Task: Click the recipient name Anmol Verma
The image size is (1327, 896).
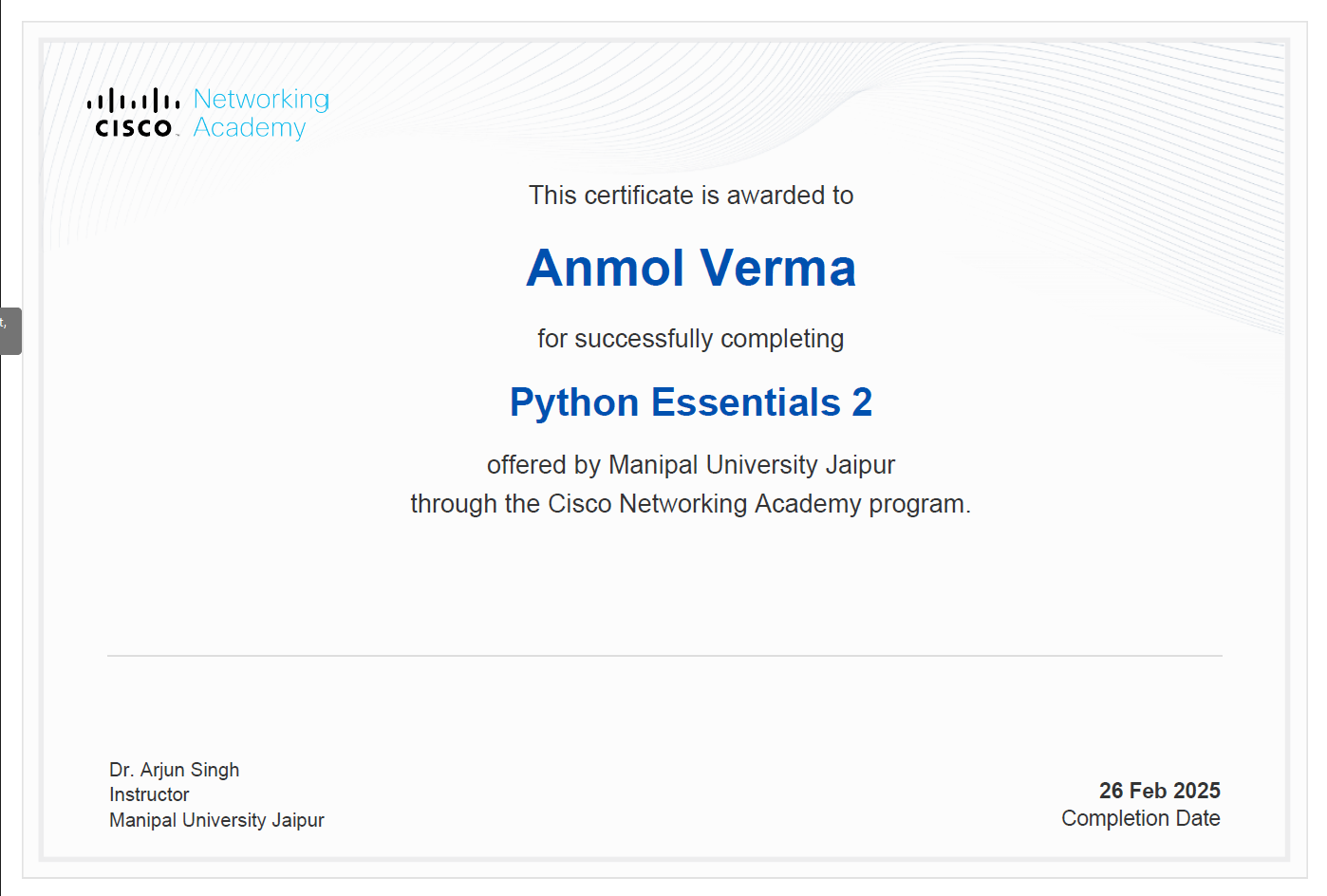Action: 691,268
